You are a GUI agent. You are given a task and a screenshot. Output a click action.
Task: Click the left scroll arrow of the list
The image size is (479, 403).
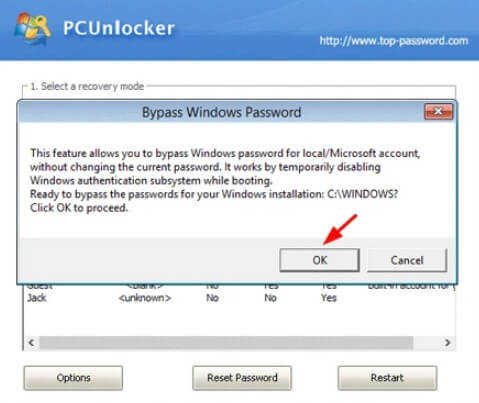coord(31,342)
